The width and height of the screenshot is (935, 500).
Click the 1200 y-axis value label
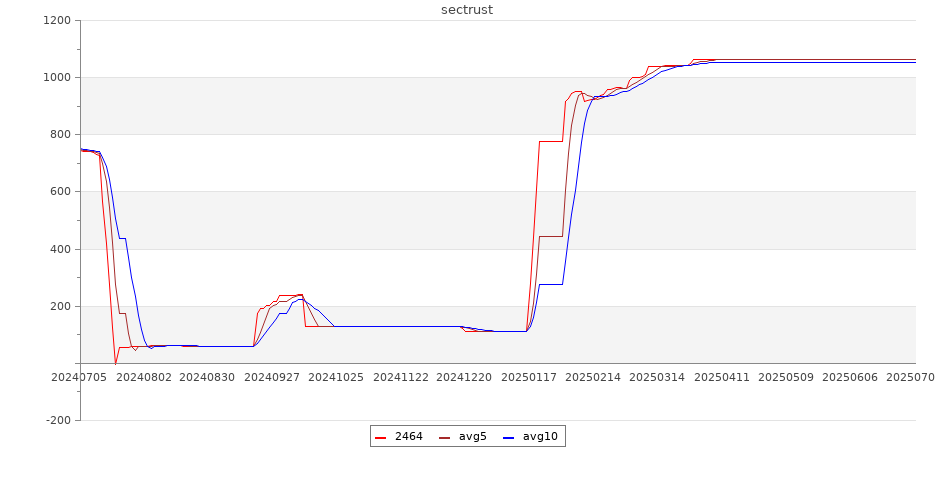click(57, 21)
